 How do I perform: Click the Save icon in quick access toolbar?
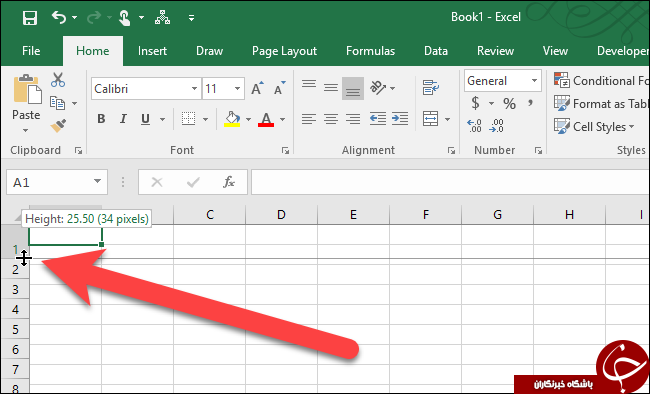pyautogui.click(x=30, y=18)
